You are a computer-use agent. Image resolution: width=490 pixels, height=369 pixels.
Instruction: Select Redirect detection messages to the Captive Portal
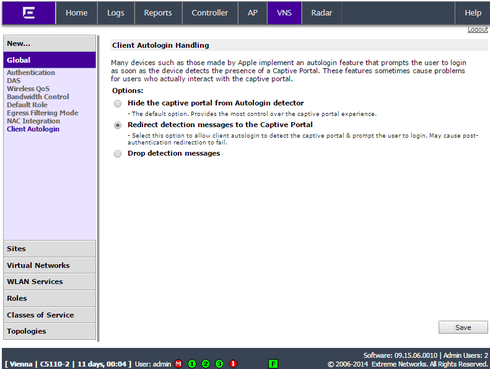118,125
